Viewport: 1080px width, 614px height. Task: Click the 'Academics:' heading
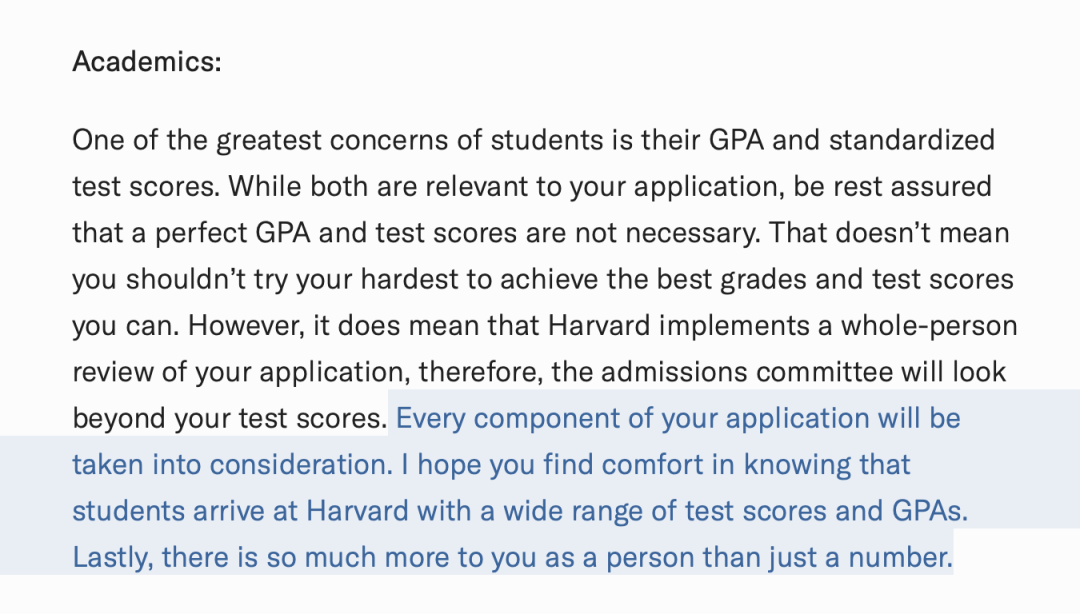147,62
